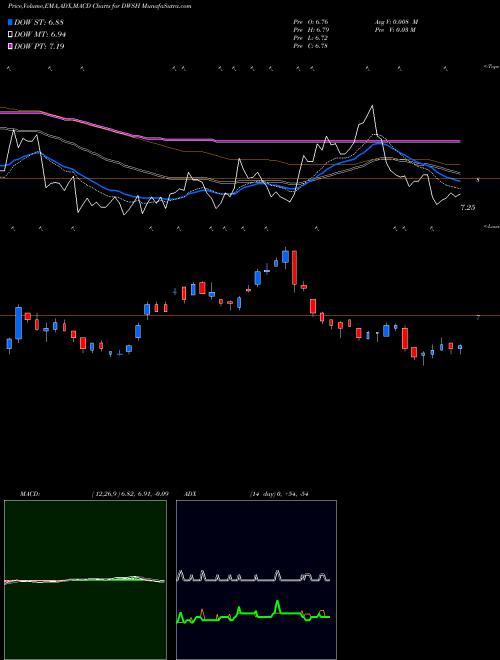Click the 7.25 price label on the EMA chart
Viewport: 500px width, 660px height.
tap(468, 208)
